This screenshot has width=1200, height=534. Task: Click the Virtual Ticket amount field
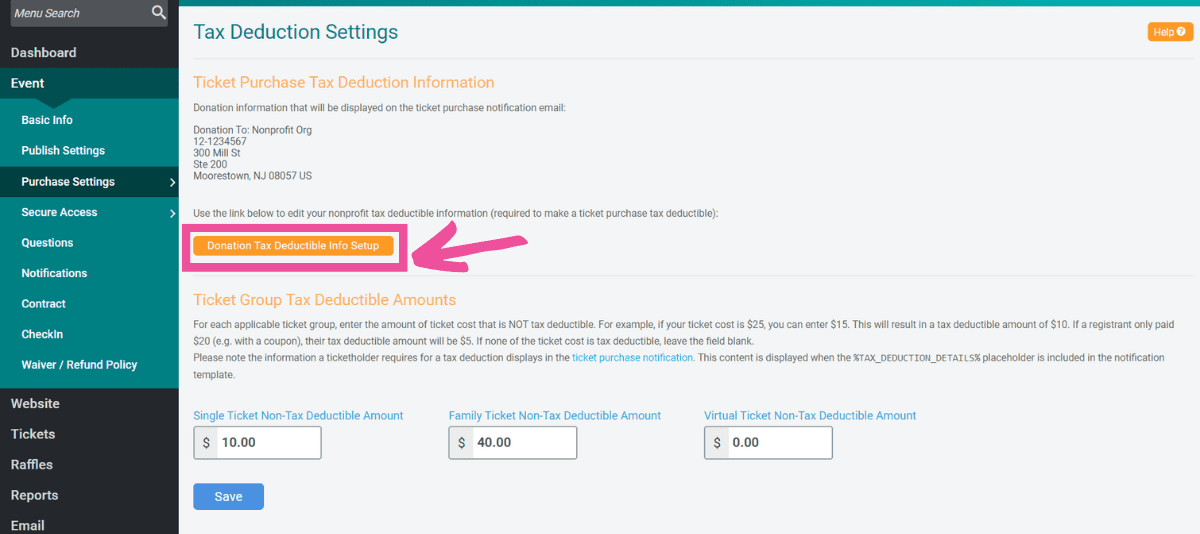pos(780,443)
